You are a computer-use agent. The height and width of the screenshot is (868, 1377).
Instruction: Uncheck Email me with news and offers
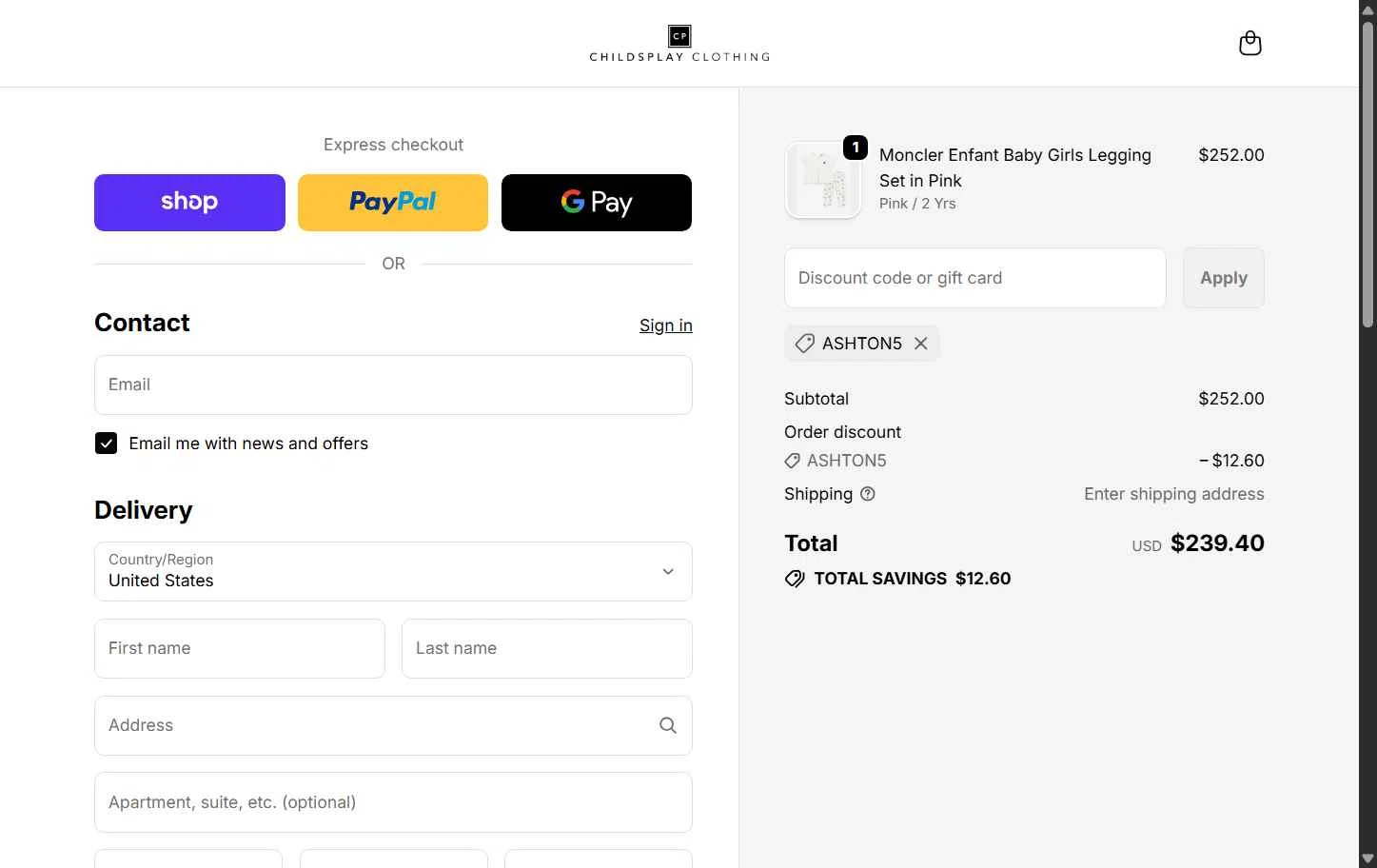(106, 444)
